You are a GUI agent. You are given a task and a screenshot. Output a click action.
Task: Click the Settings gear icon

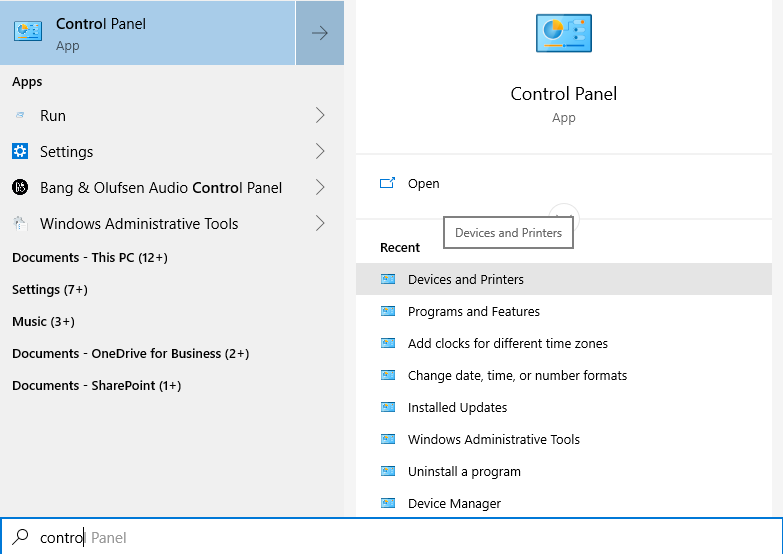pyautogui.click(x=20, y=152)
